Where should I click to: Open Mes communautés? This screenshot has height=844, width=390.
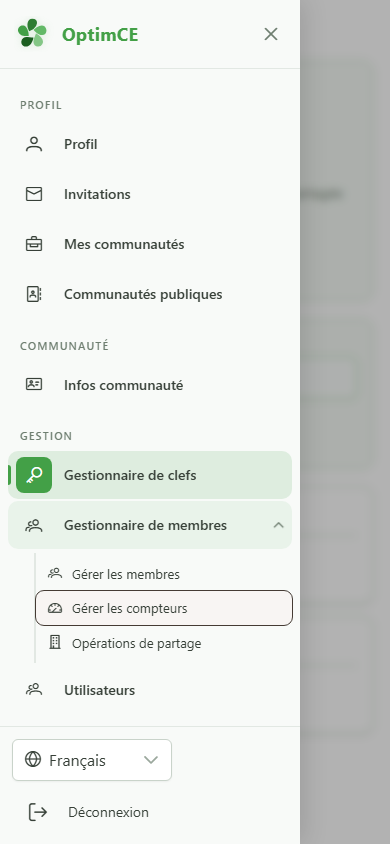click(x=150, y=244)
